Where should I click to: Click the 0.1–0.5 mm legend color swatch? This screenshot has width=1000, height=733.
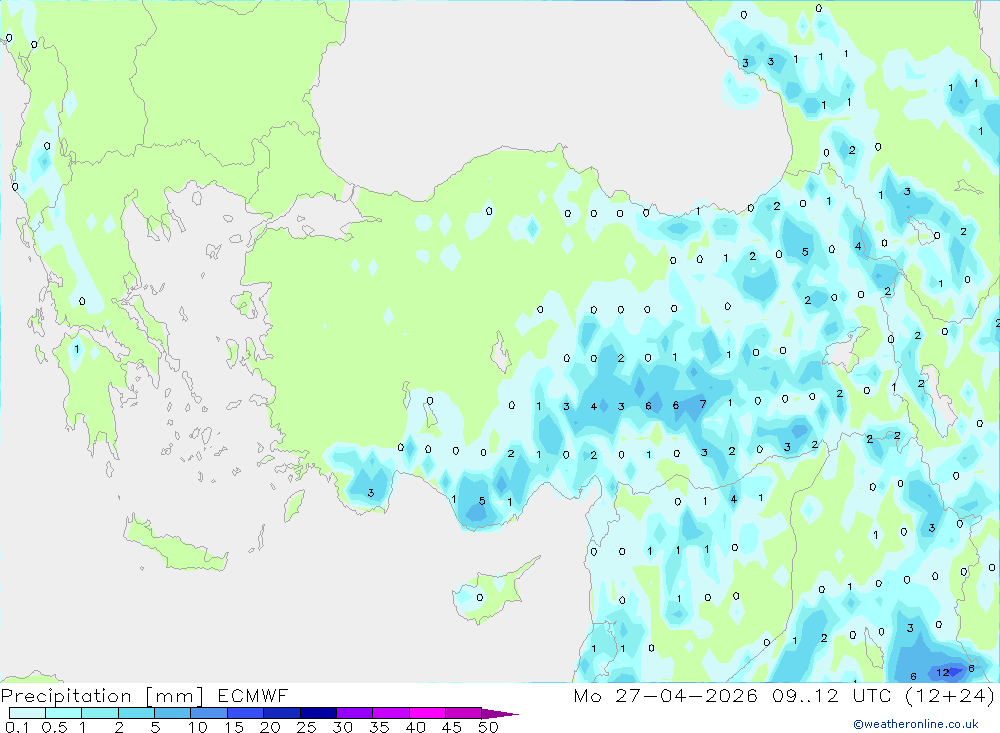[x=27, y=713]
